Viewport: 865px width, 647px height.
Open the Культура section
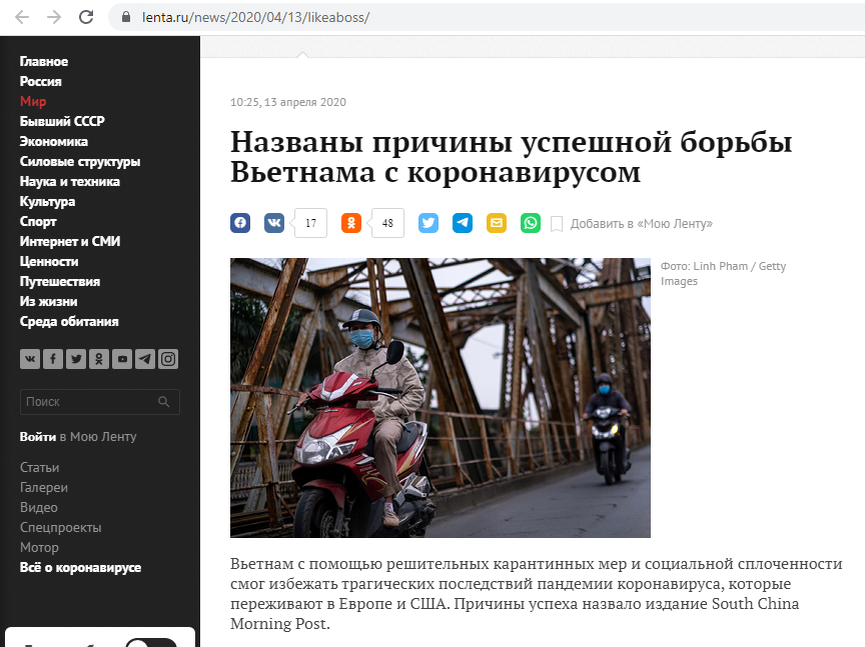(47, 201)
